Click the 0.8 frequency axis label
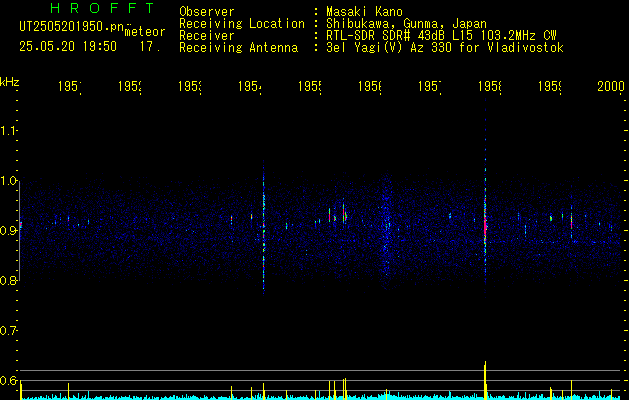The width and height of the screenshot is (629, 400). coord(8,281)
